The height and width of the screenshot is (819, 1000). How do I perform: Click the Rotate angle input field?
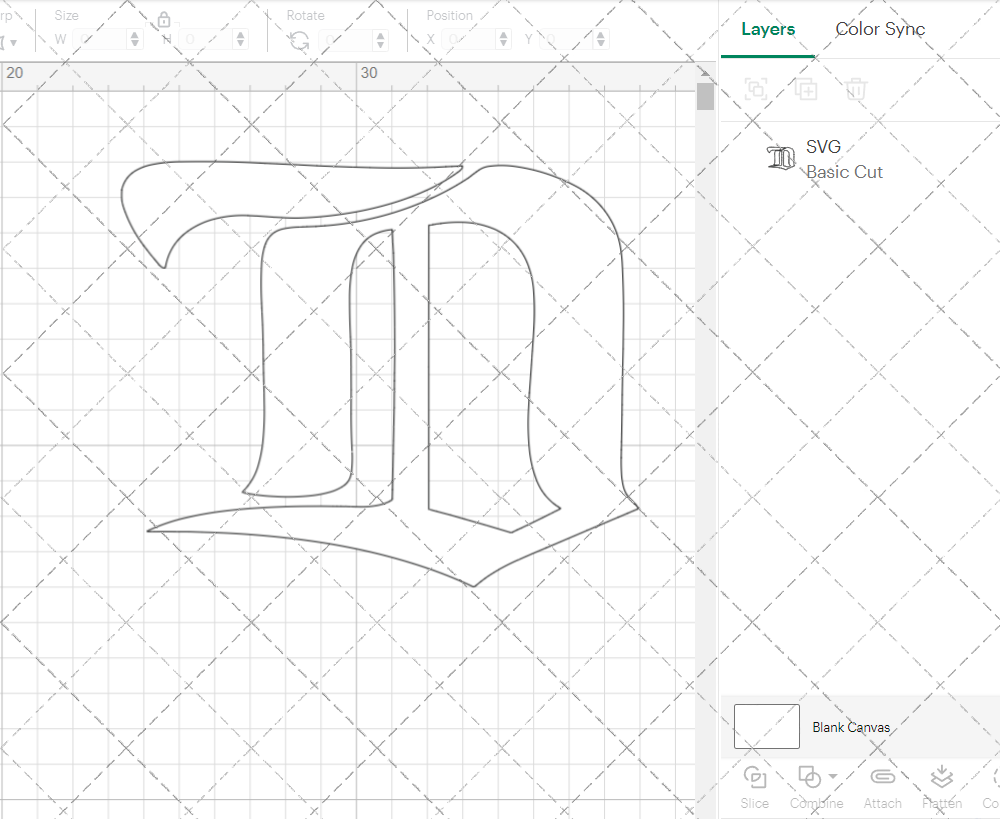(x=346, y=40)
